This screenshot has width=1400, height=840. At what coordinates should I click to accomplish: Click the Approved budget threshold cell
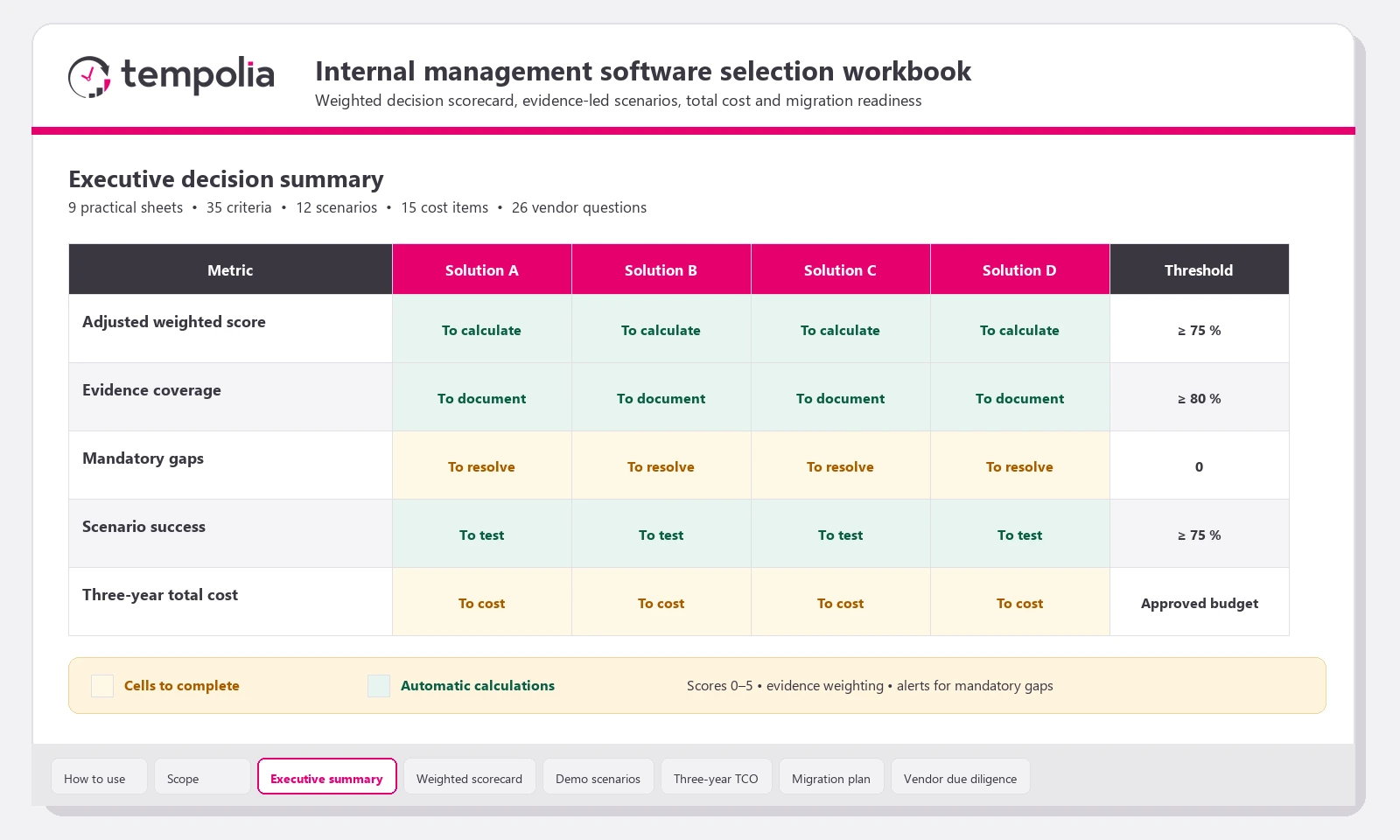(x=1200, y=602)
